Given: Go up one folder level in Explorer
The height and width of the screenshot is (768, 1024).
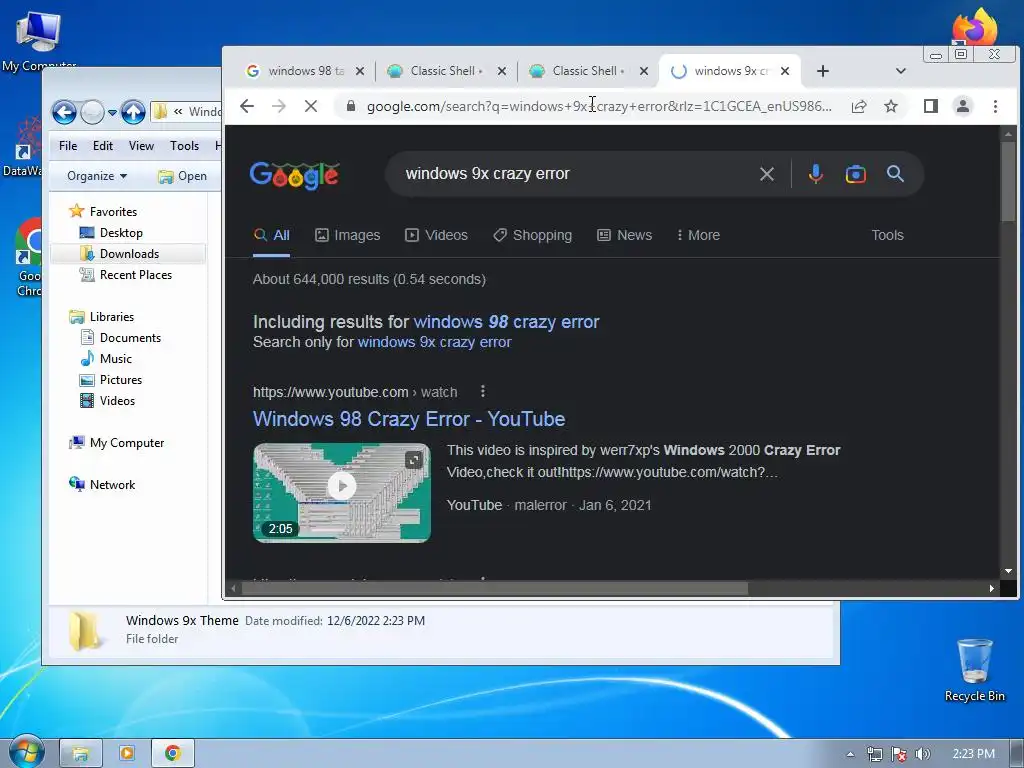Looking at the screenshot, I should pyautogui.click(x=133, y=112).
